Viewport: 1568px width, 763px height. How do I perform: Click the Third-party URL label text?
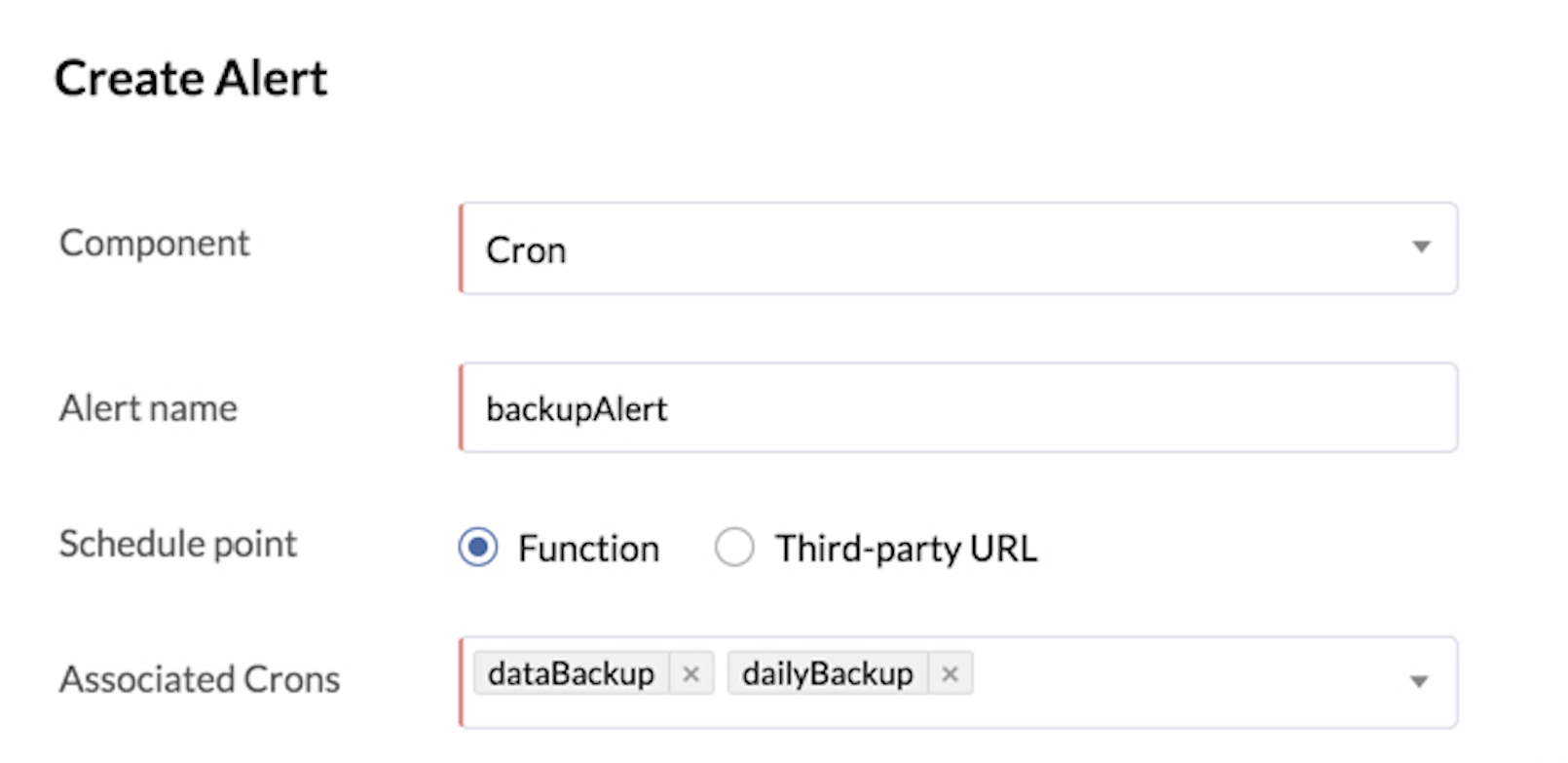(904, 548)
